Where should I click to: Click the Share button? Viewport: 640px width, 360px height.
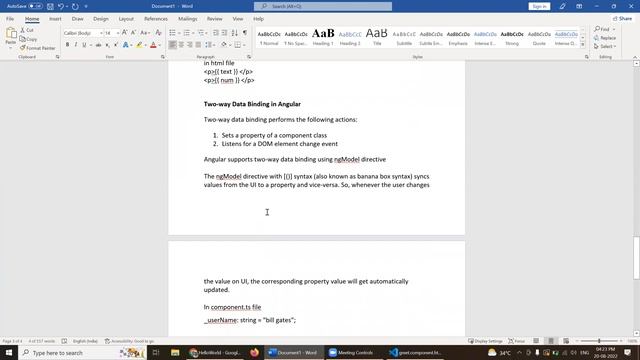(x=622, y=19)
